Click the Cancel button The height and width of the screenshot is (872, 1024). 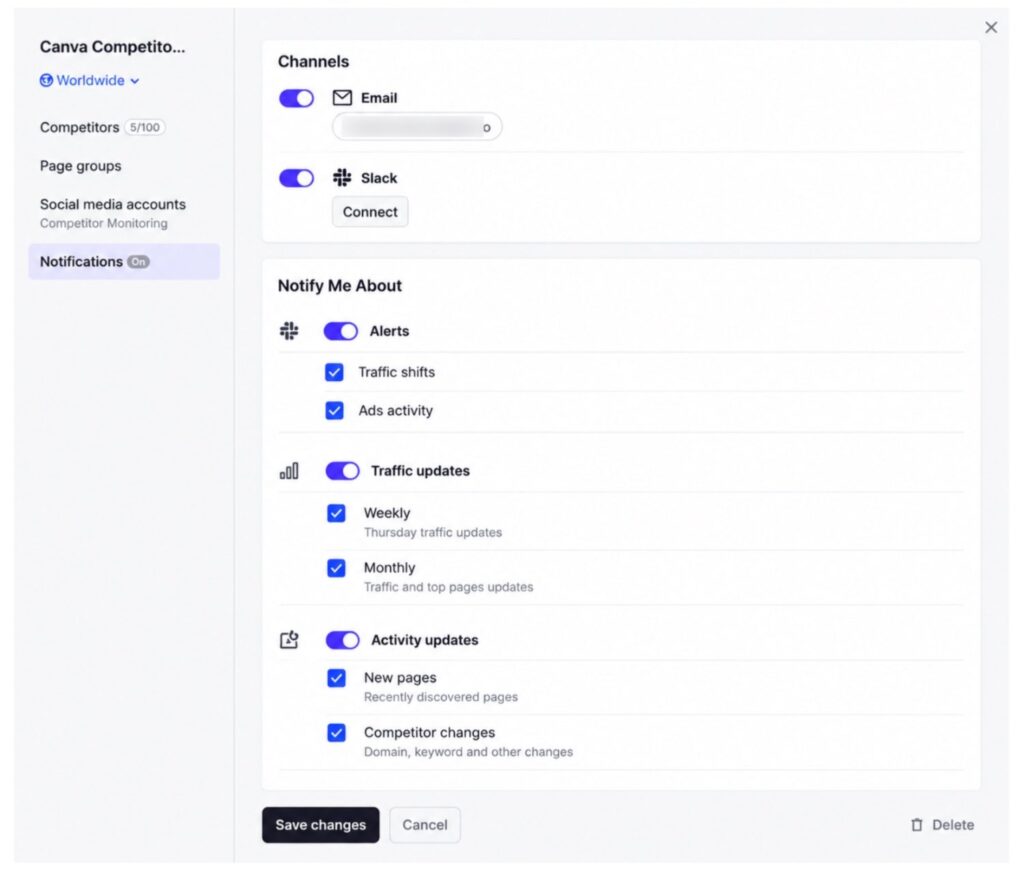pos(424,825)
